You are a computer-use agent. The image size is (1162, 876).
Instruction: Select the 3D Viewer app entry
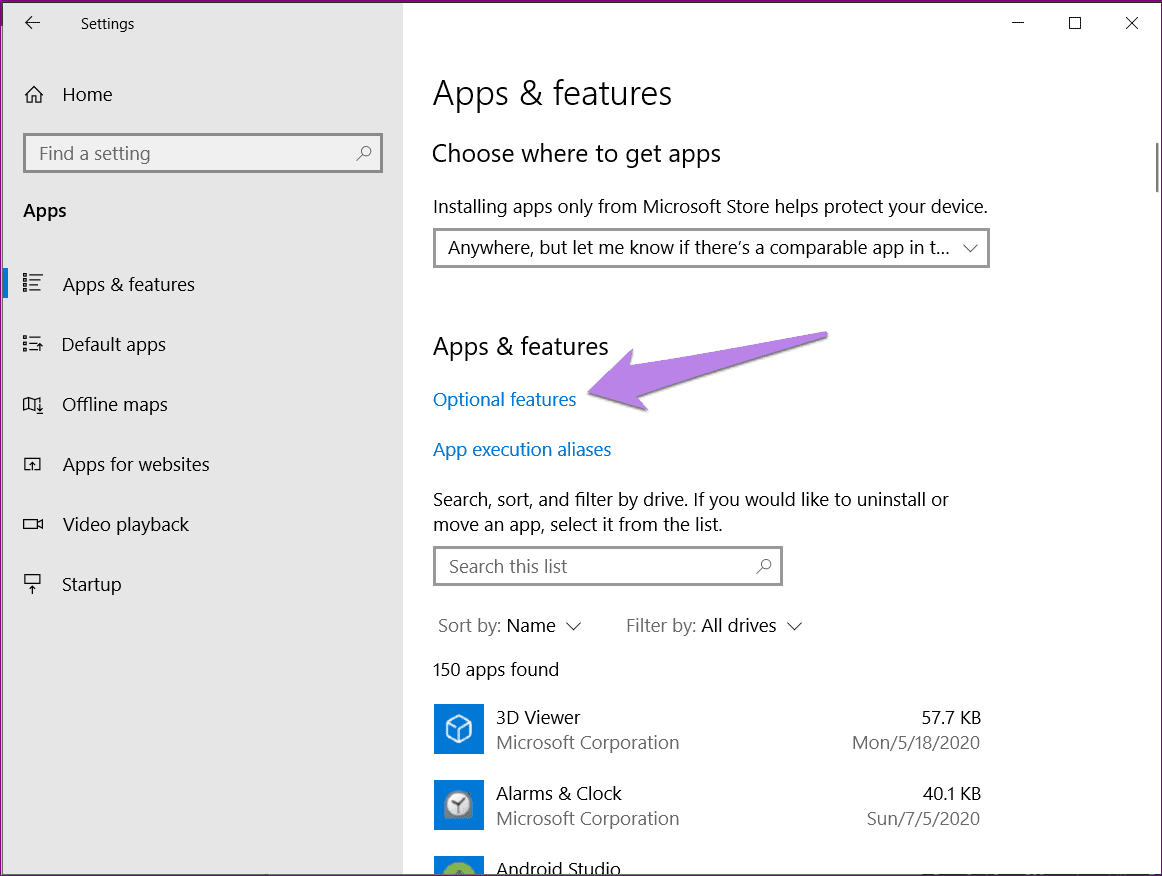tap(707, 730)
